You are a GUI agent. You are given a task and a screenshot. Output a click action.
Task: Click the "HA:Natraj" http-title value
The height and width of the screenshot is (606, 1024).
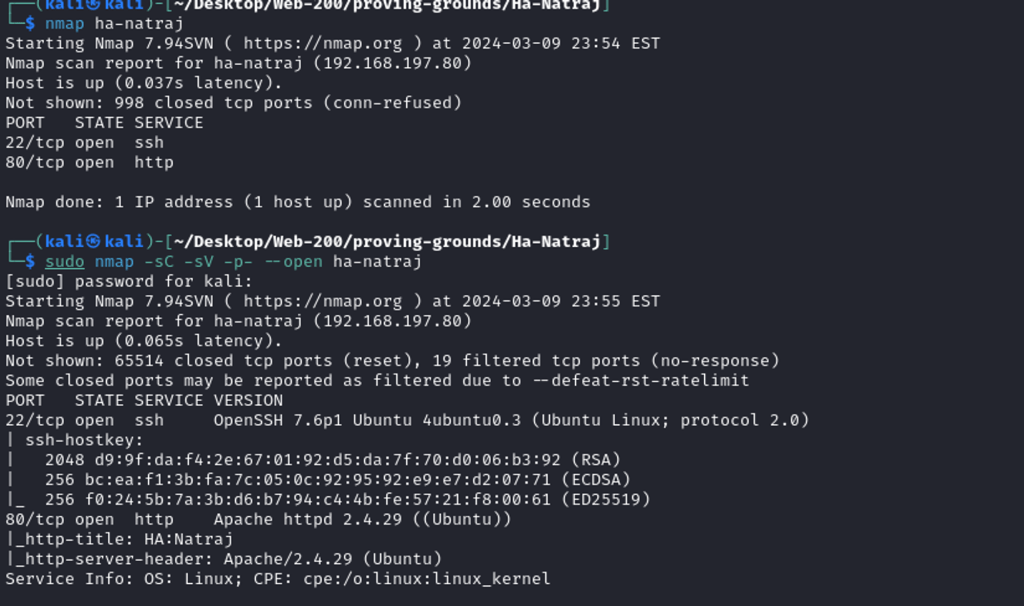pos(188,539)
